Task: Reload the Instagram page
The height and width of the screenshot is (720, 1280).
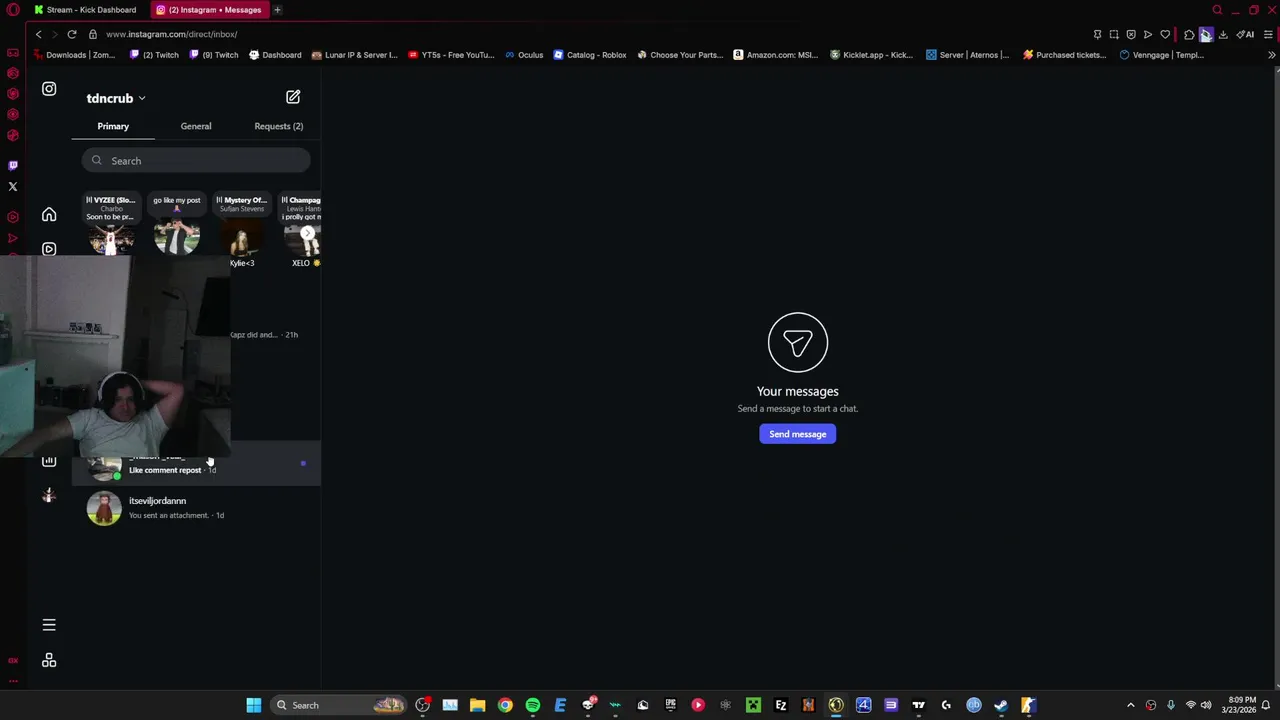Action: [72, 34]
